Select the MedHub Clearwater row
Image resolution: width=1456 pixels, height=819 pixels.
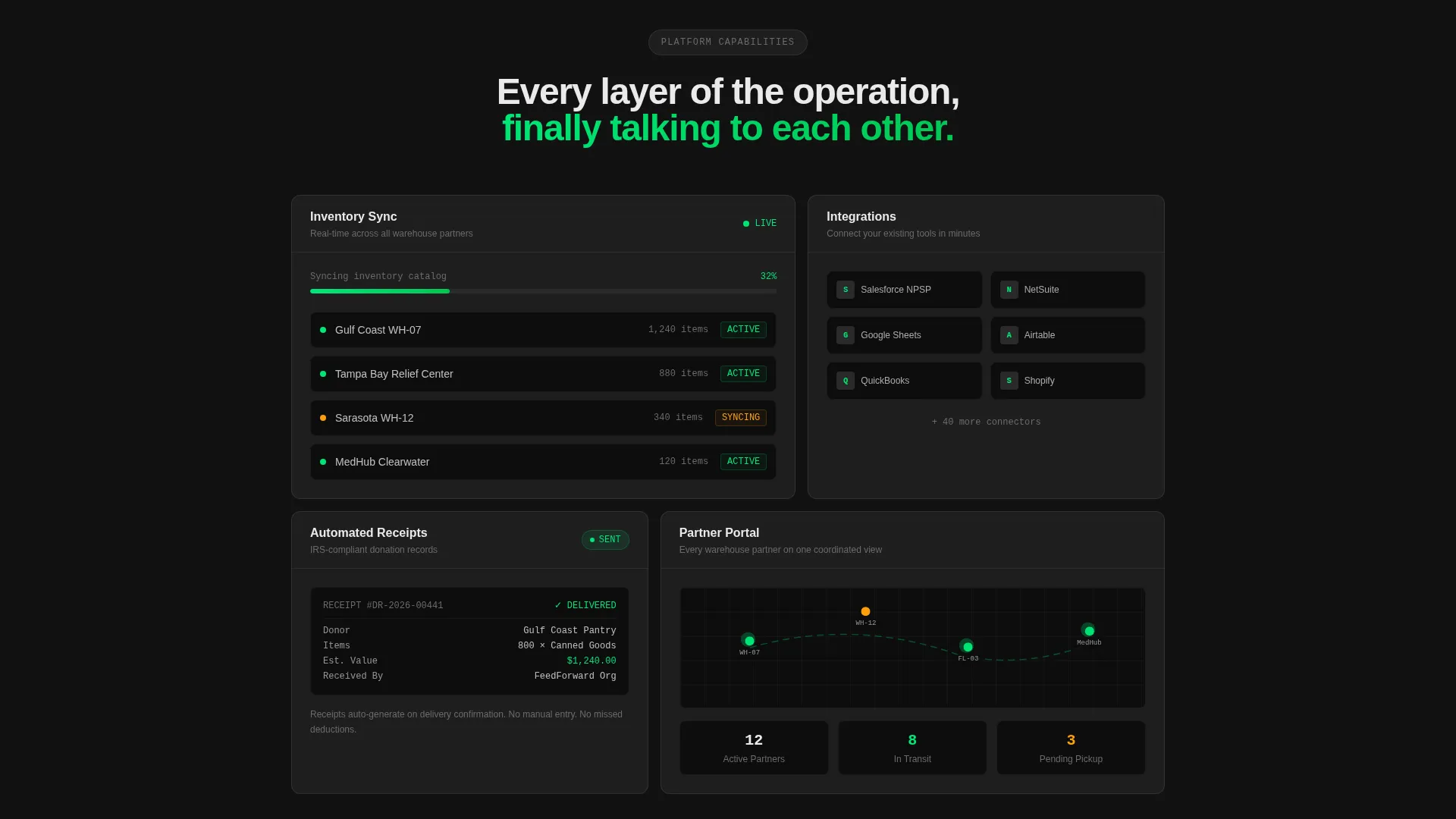[x=543, y=462]
